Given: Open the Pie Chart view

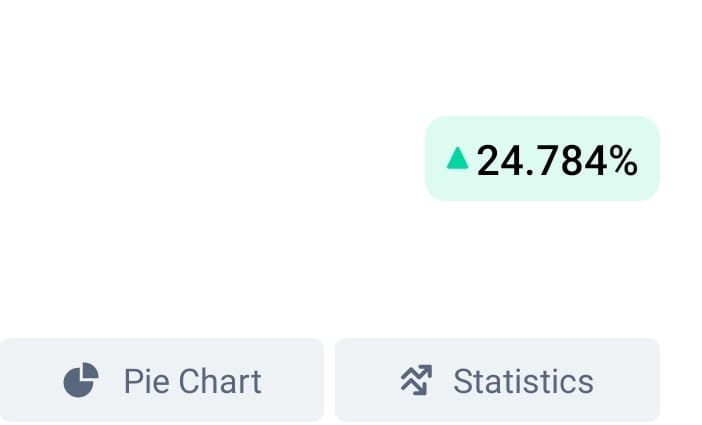Looking at the screenshot, I should [x=162, y=380].
